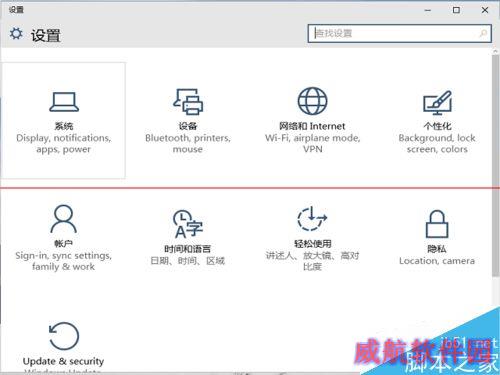Click the 时间和语言 label
Viewport: 500px width, 375px height.
pos(188,249)
